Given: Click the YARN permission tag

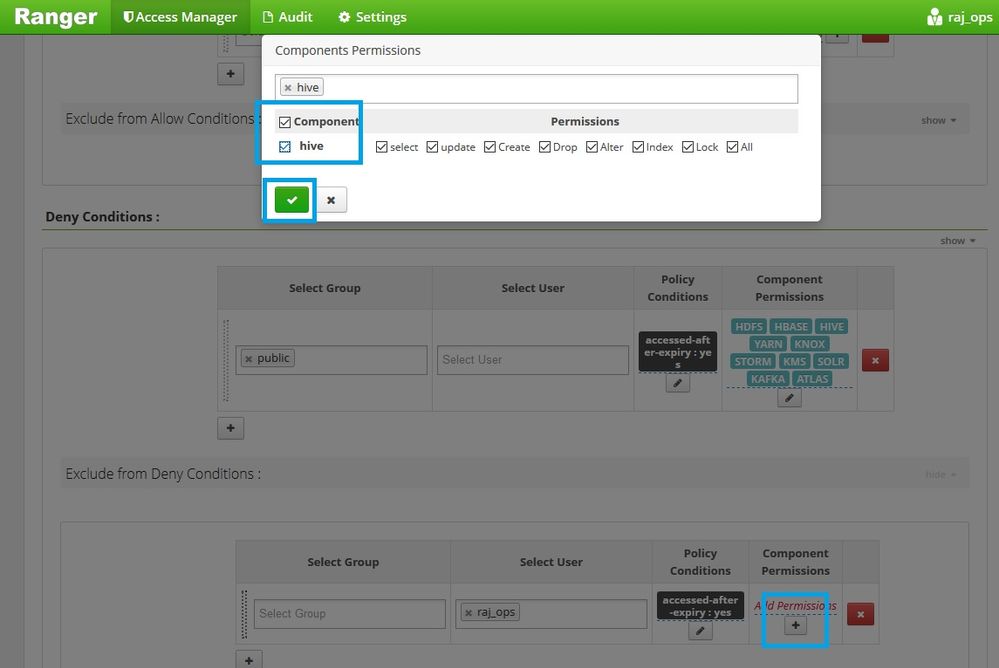Looking at the screenshot, I should (768, 344).
